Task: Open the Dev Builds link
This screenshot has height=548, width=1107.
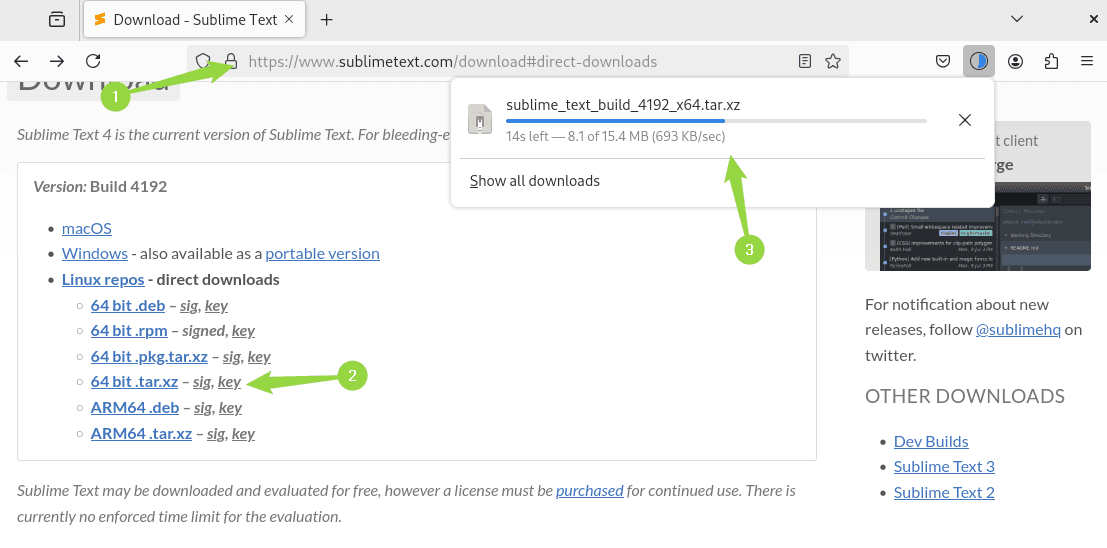Action: 931,441
